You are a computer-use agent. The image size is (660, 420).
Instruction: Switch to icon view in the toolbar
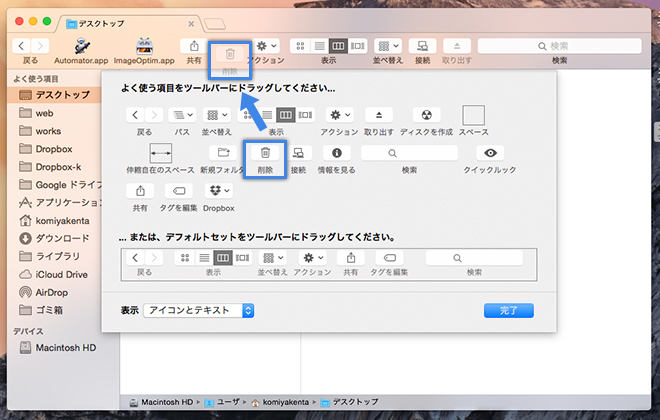pyautogui.click(x=300, y=46)
